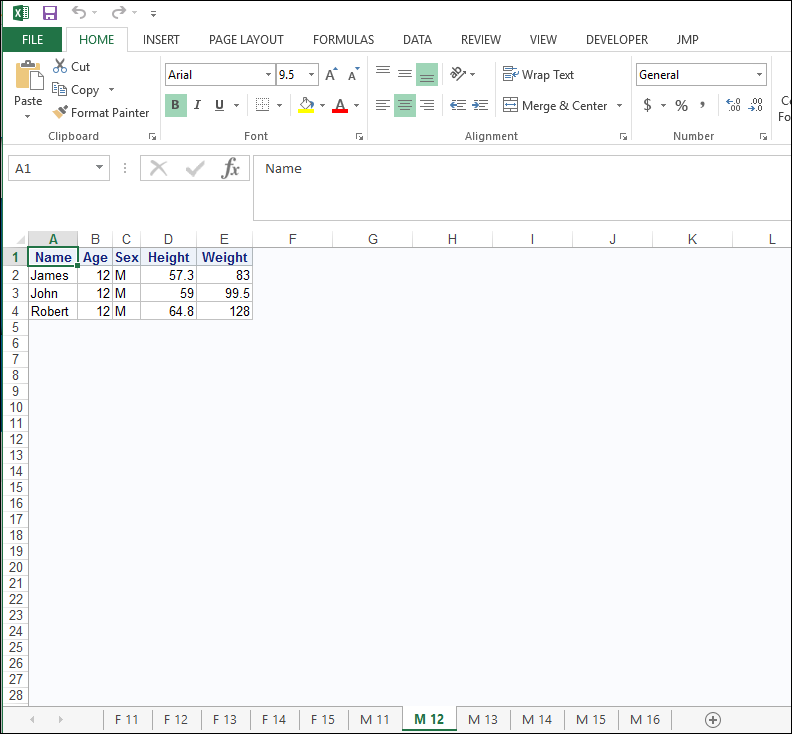Open the fill color dropdown arrow
The width and height of the screenshot is (792, 734).
[x=322, y=106]
